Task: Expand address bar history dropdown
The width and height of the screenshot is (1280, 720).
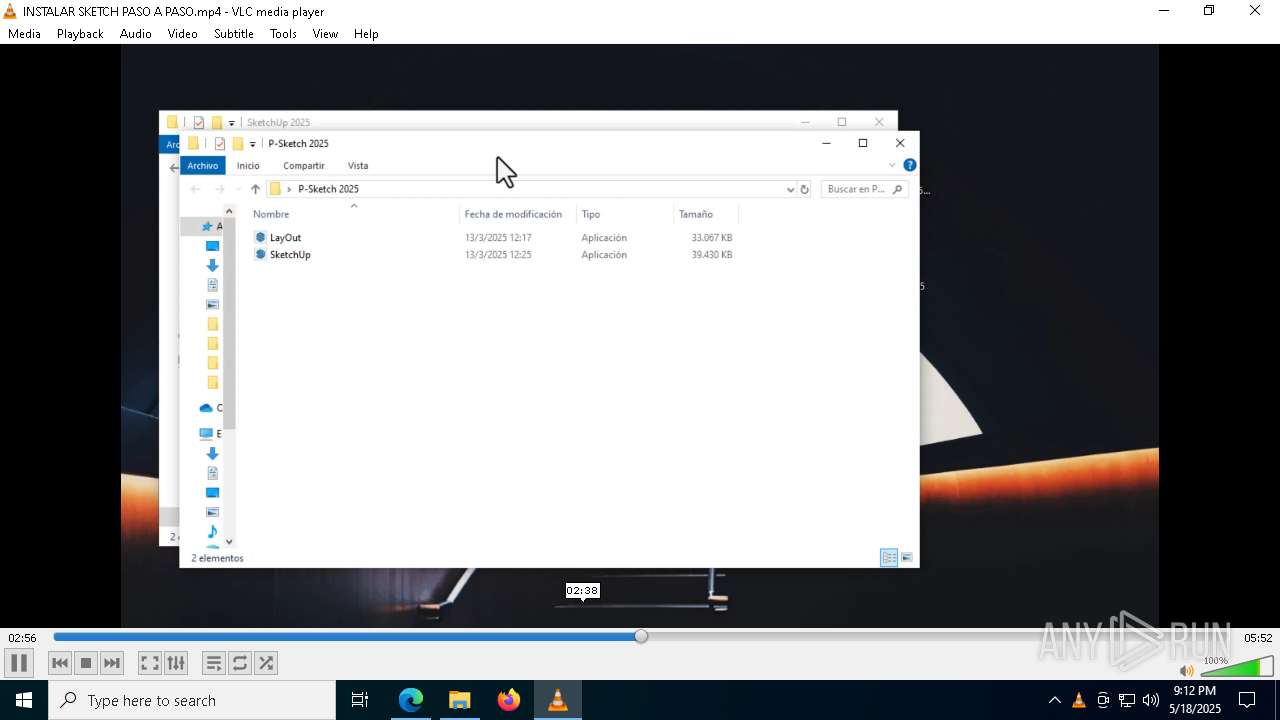Action: [x=790, y=189]
